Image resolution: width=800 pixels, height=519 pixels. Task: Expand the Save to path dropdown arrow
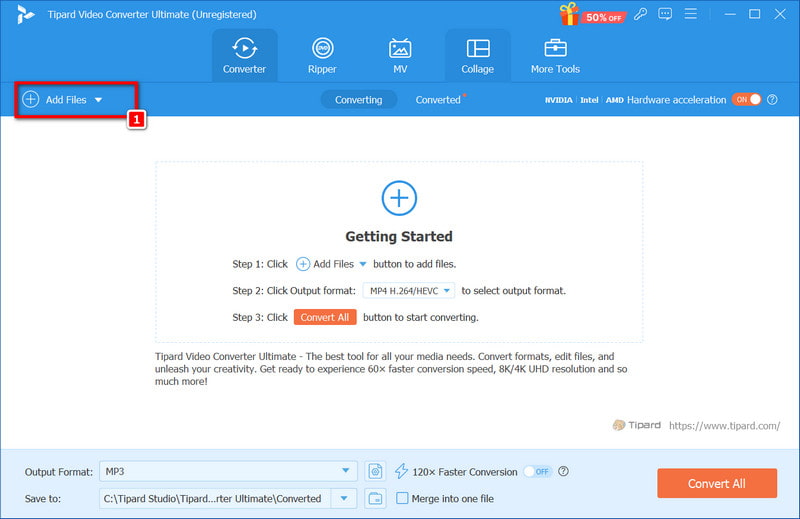pyautogui.click(x=344, y=499)
